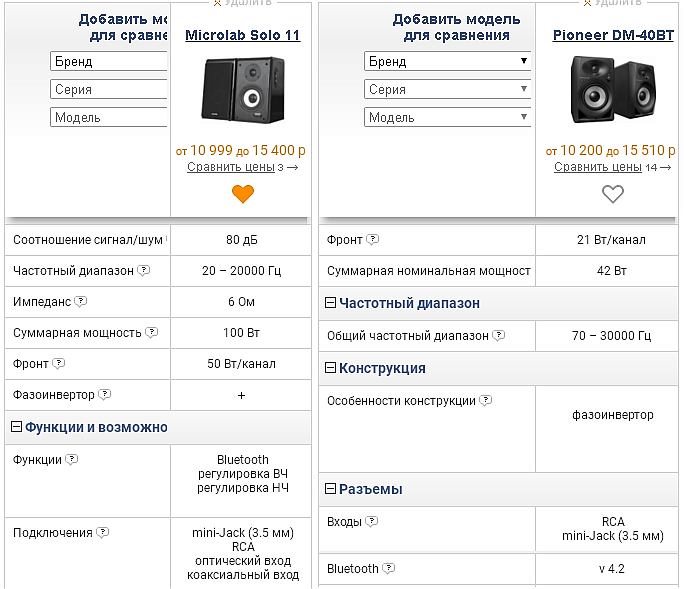
Task: Open help icon beside Суммарная мощность
Action: (x=151, y=332)
